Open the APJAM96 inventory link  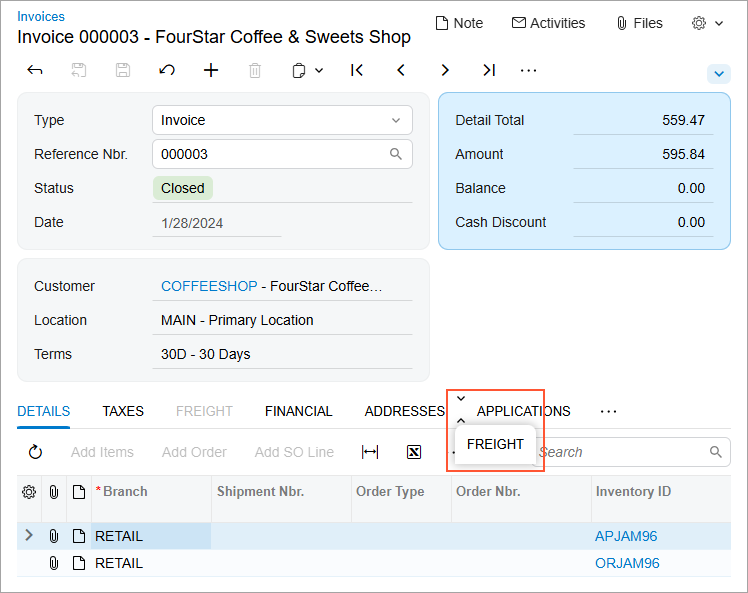(x=626, y=536)
